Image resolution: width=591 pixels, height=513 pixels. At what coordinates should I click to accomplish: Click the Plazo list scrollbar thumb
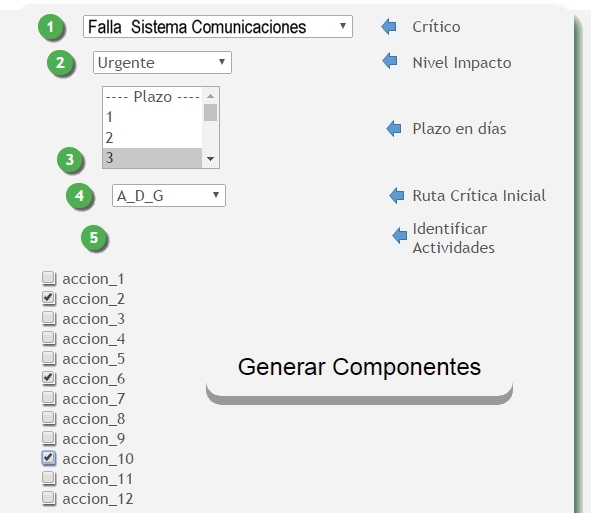(x=210, y=113)
